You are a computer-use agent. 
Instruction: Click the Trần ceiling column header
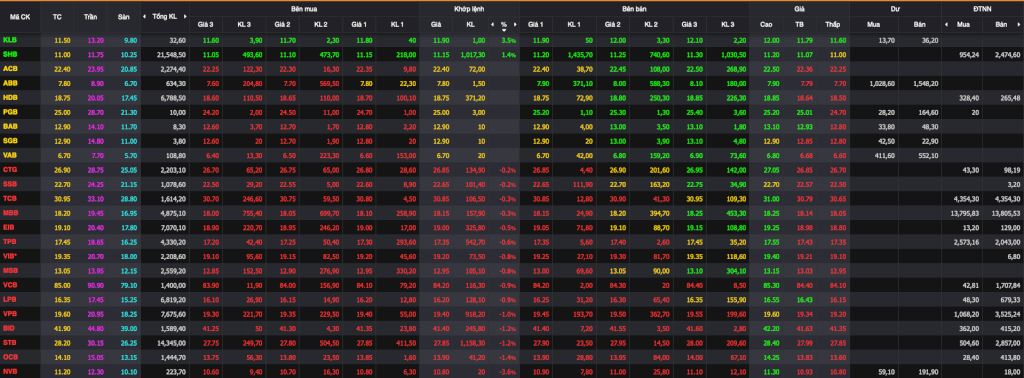pos(91,16)
